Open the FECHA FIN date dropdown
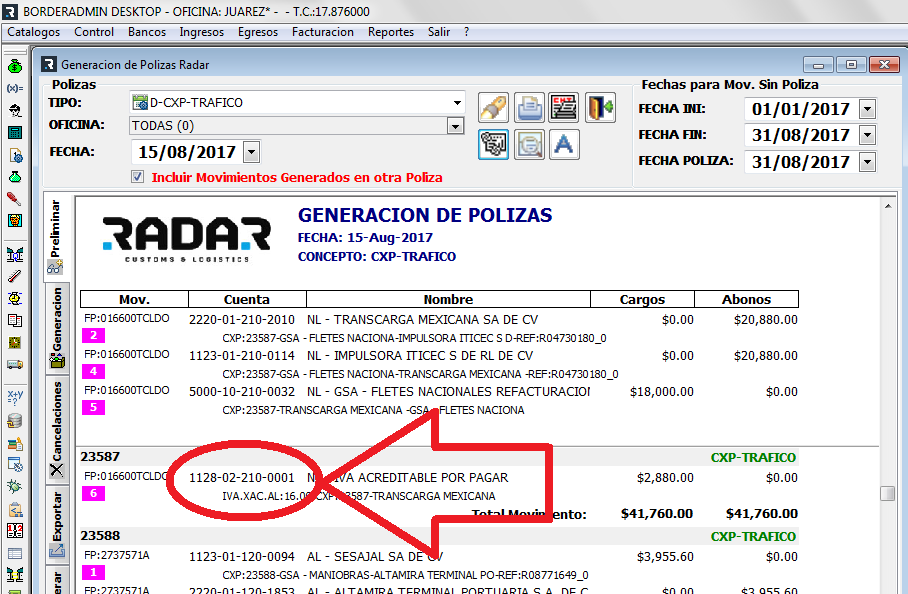 click(867, 135)
